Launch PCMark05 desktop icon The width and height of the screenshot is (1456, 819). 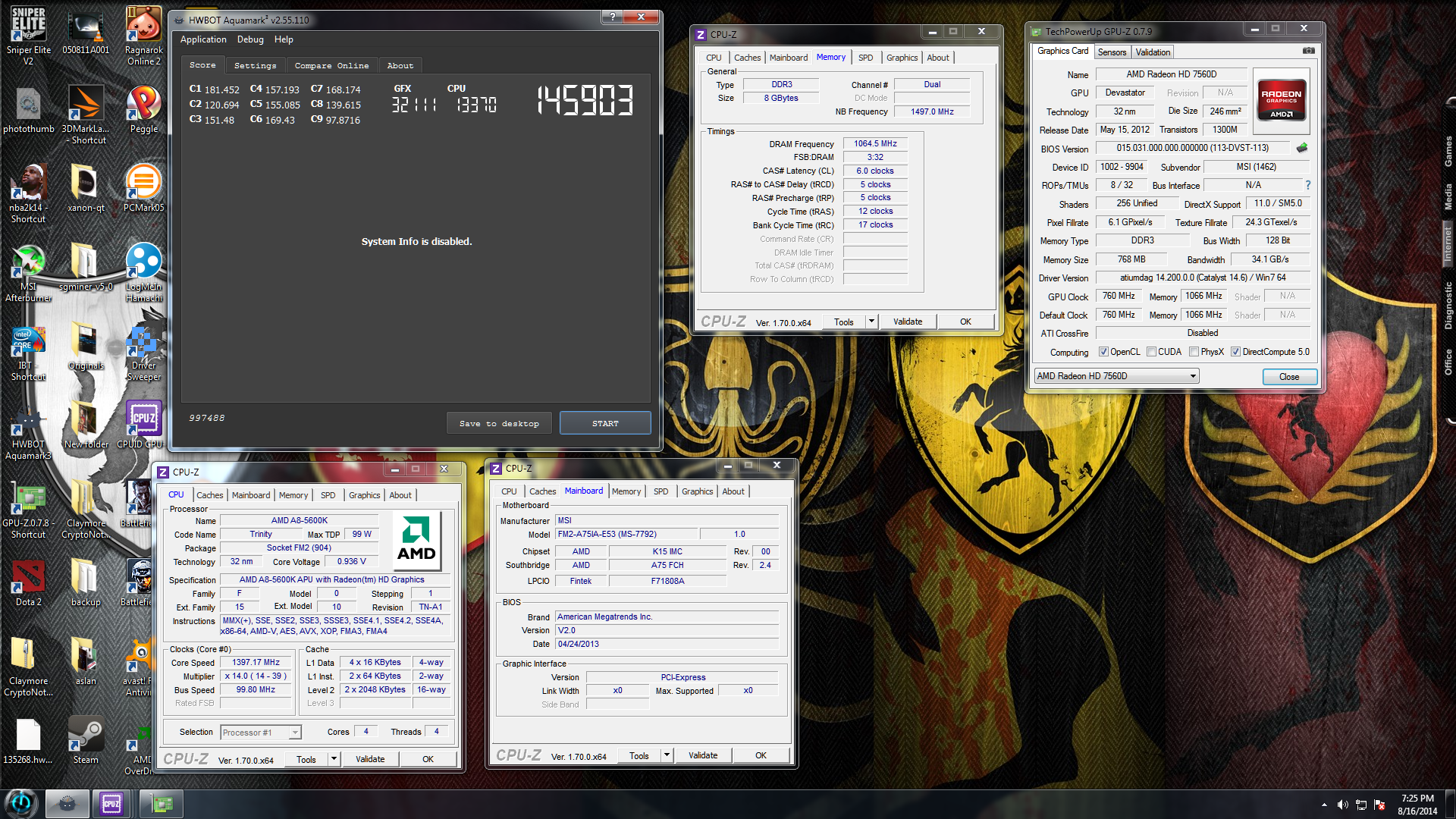(x=143, y=188)
